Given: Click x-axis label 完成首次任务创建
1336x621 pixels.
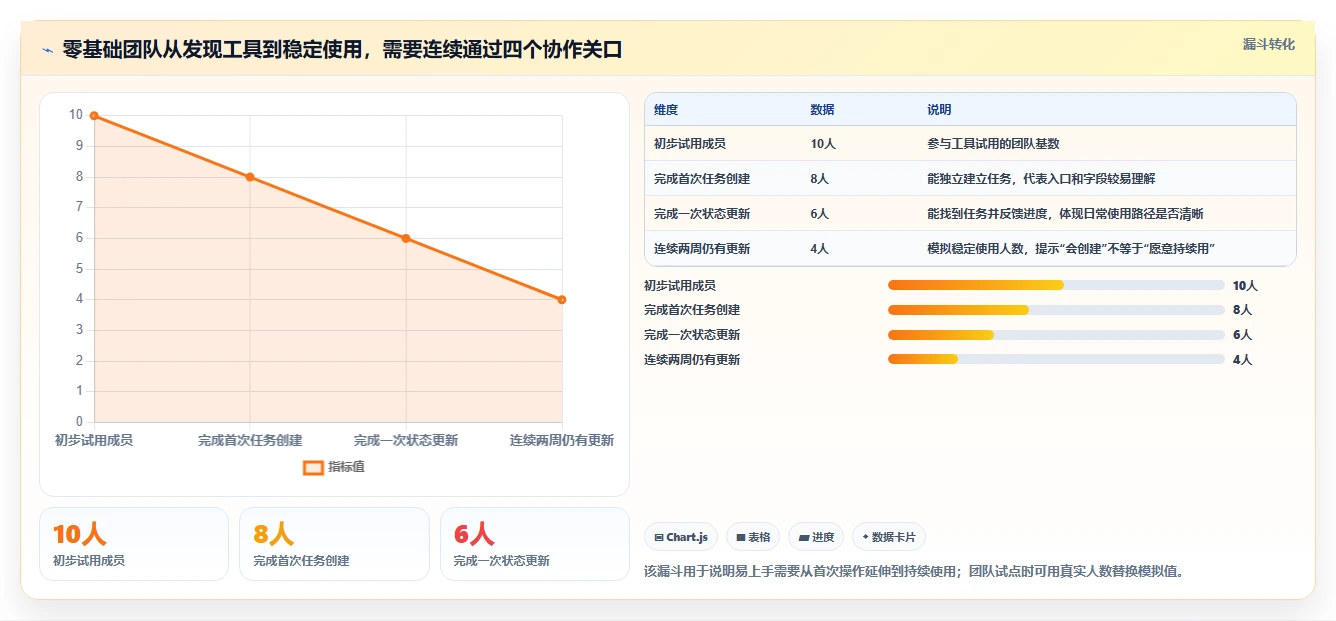Looking at the screenshot, I should point(250,440).
